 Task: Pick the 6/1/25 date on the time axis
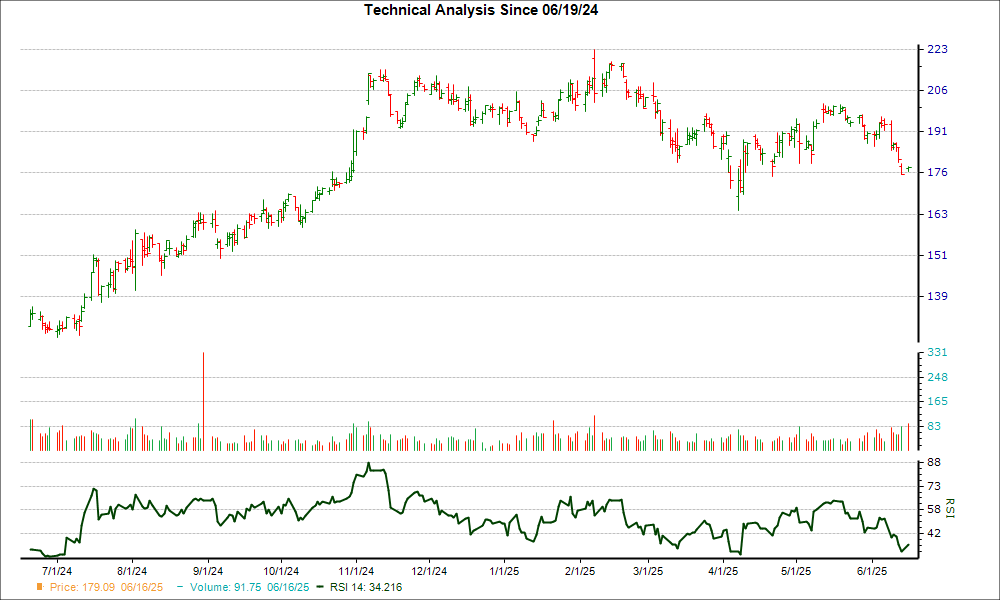[872, 572]
